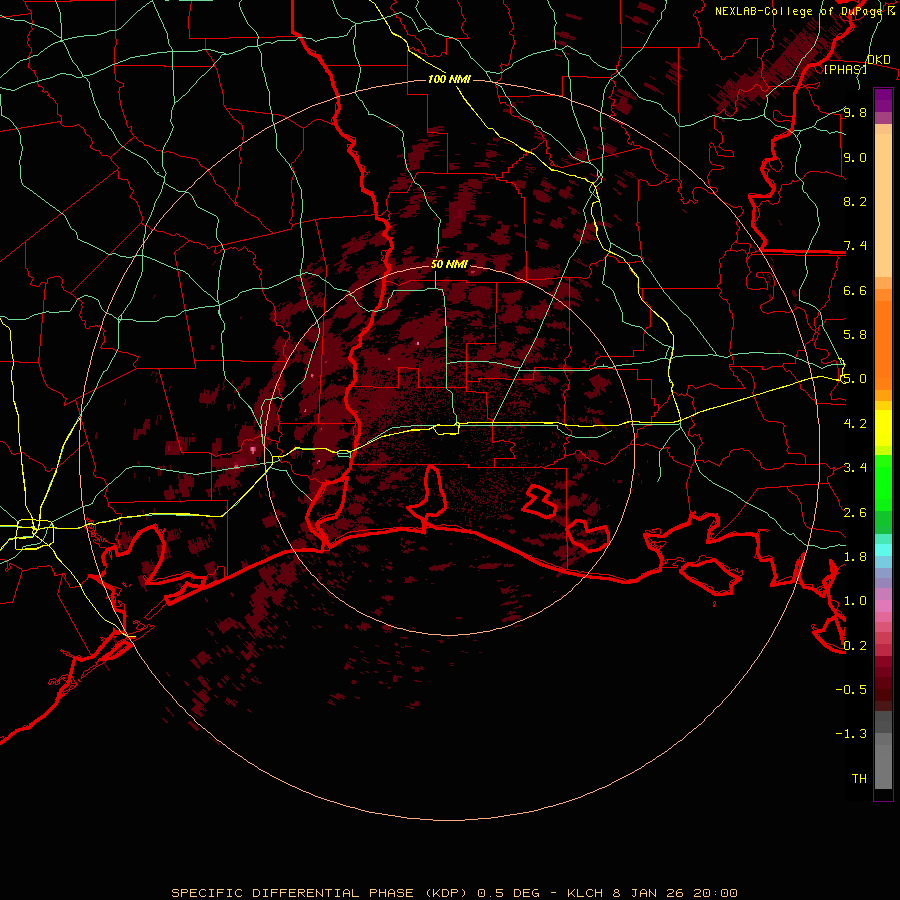
Task: Click the -0.5 scale value
Action: point(851,690)
